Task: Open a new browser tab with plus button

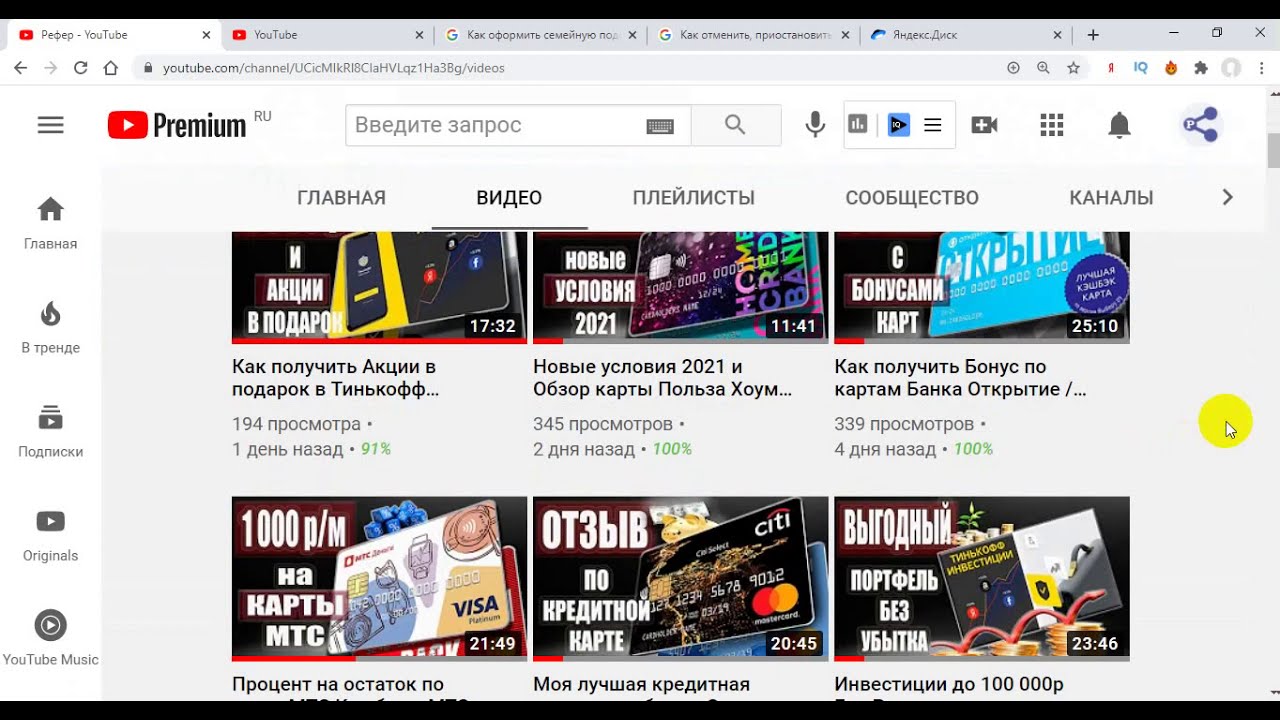Action: [1093, 35]
